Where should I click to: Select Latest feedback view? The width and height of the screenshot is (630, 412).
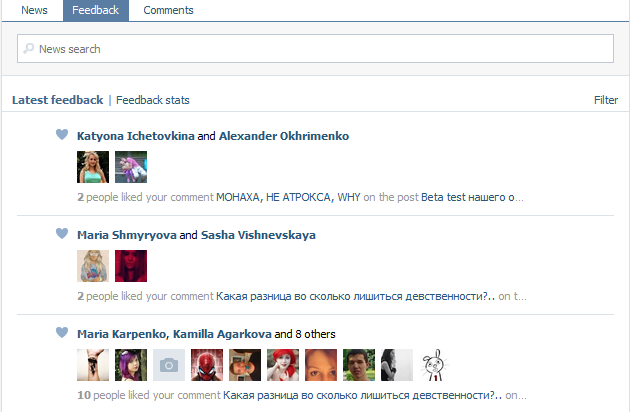point(57,100)
